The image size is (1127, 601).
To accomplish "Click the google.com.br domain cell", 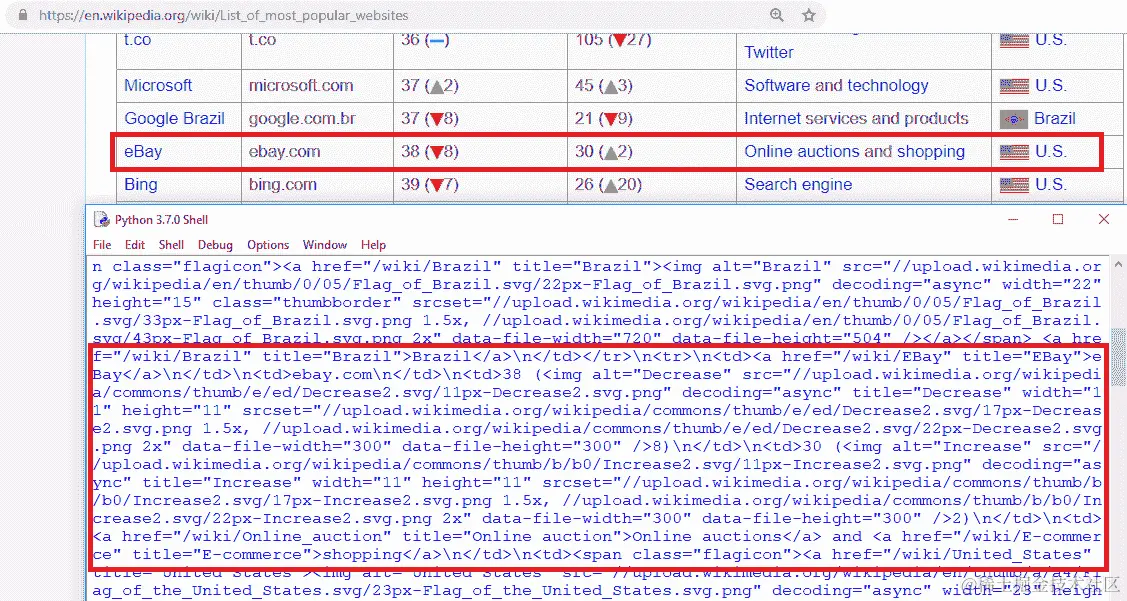I will (317, 119).
